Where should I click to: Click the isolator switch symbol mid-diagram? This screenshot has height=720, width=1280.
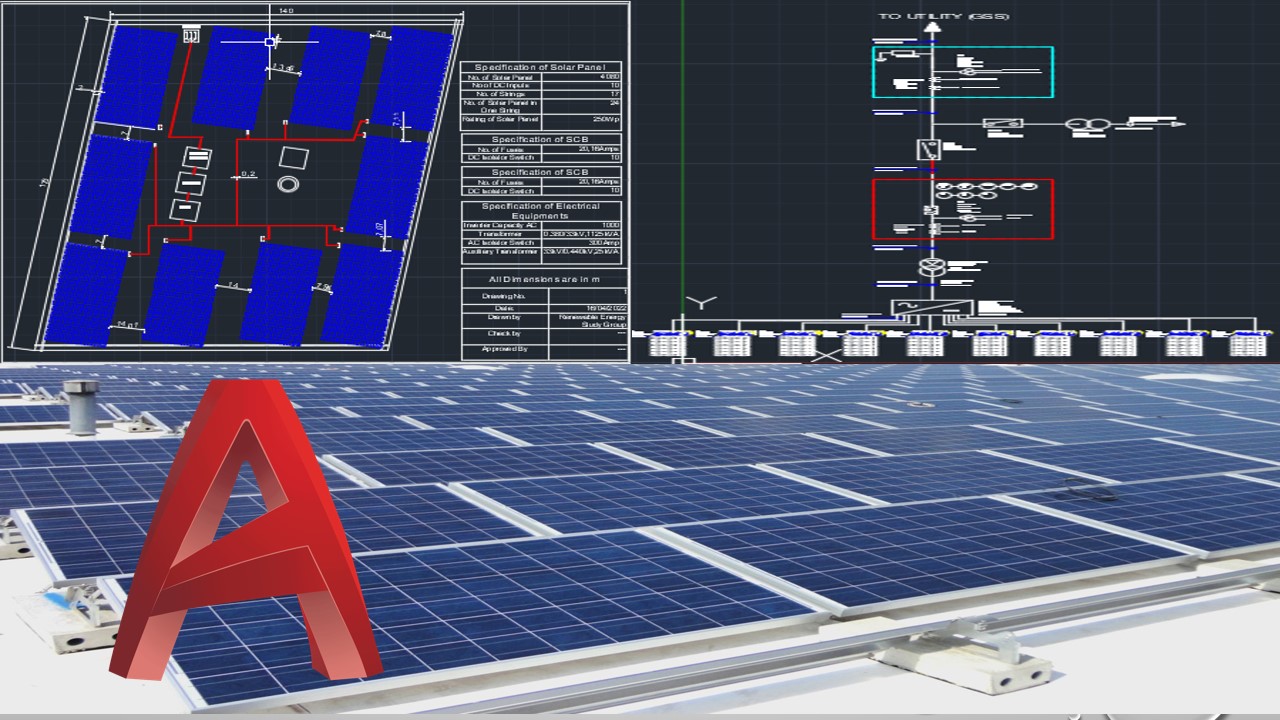pyautogui.click(x=928, y=147)
